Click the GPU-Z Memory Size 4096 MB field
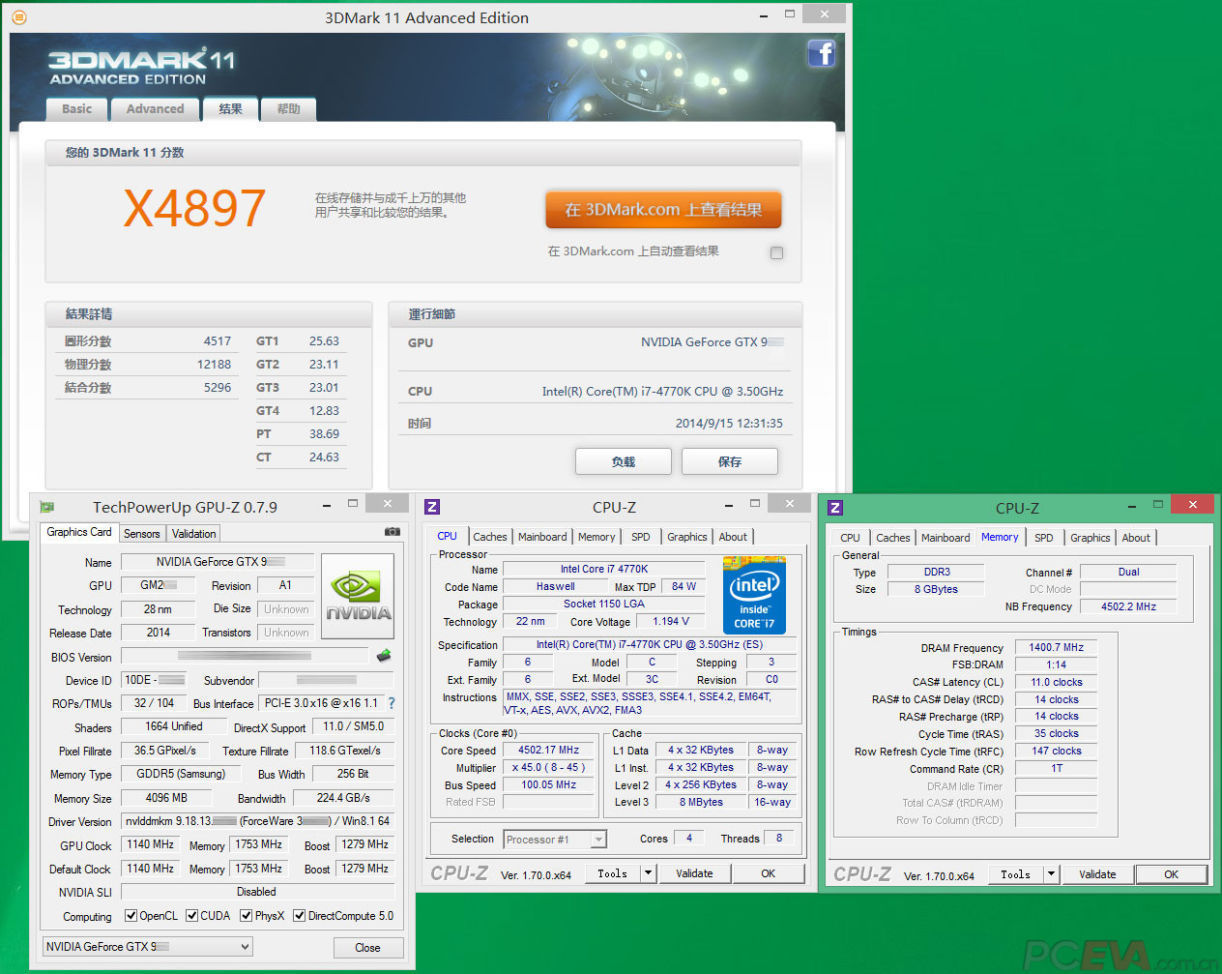1222x974 pixels. [166, 798]
